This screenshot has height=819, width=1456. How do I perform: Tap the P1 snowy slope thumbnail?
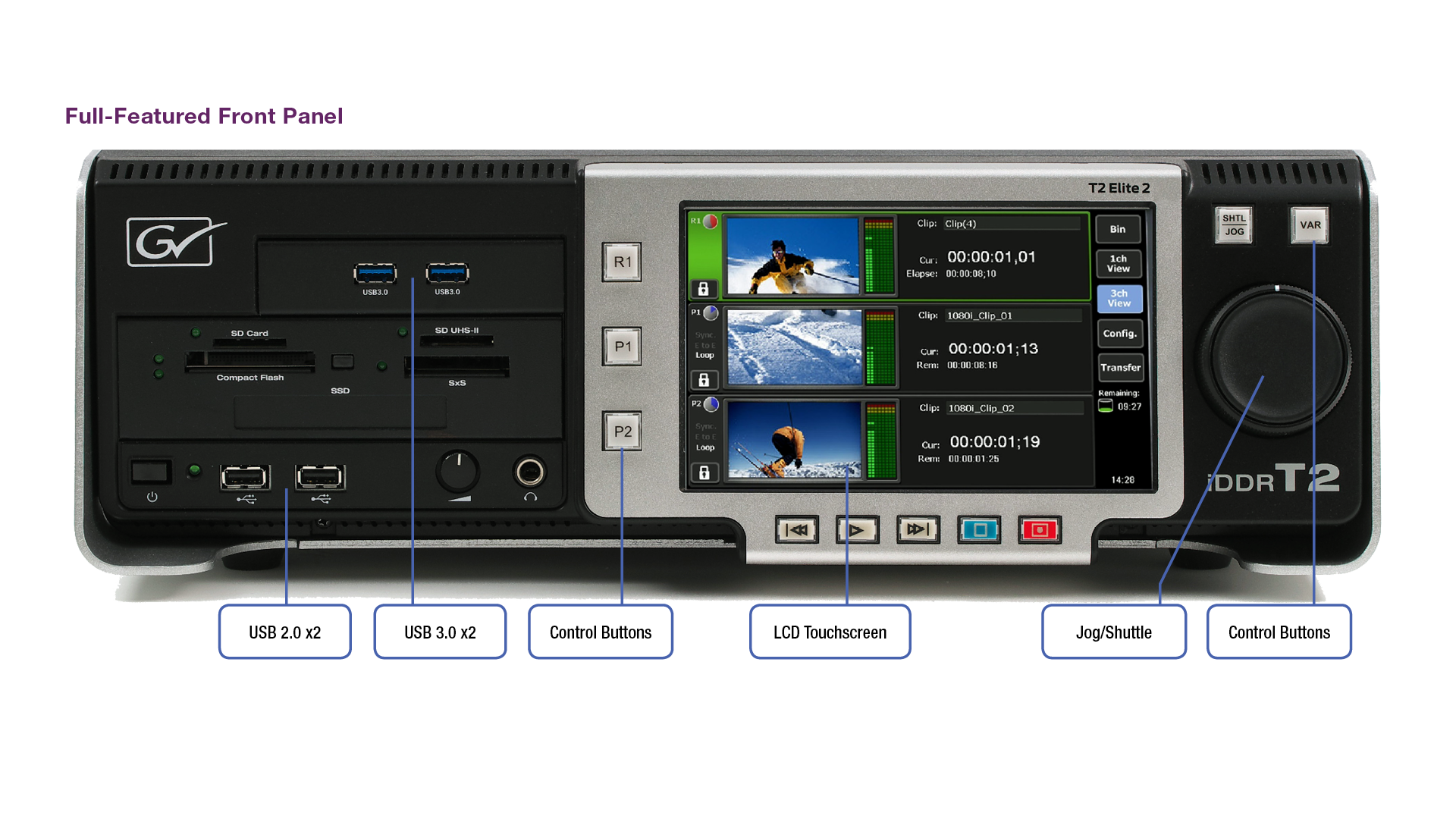pos(794,347)
